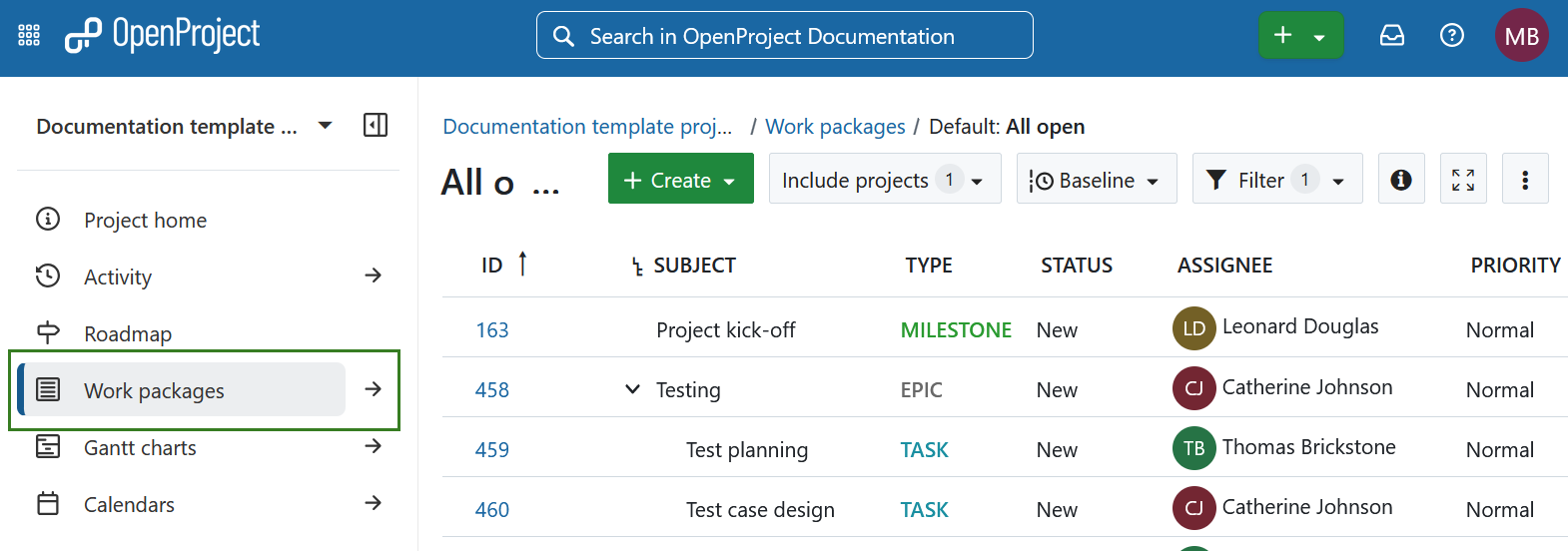Click the Test planning subject cell
This screenshot has width=1568, height=551.
click(747, 449)
